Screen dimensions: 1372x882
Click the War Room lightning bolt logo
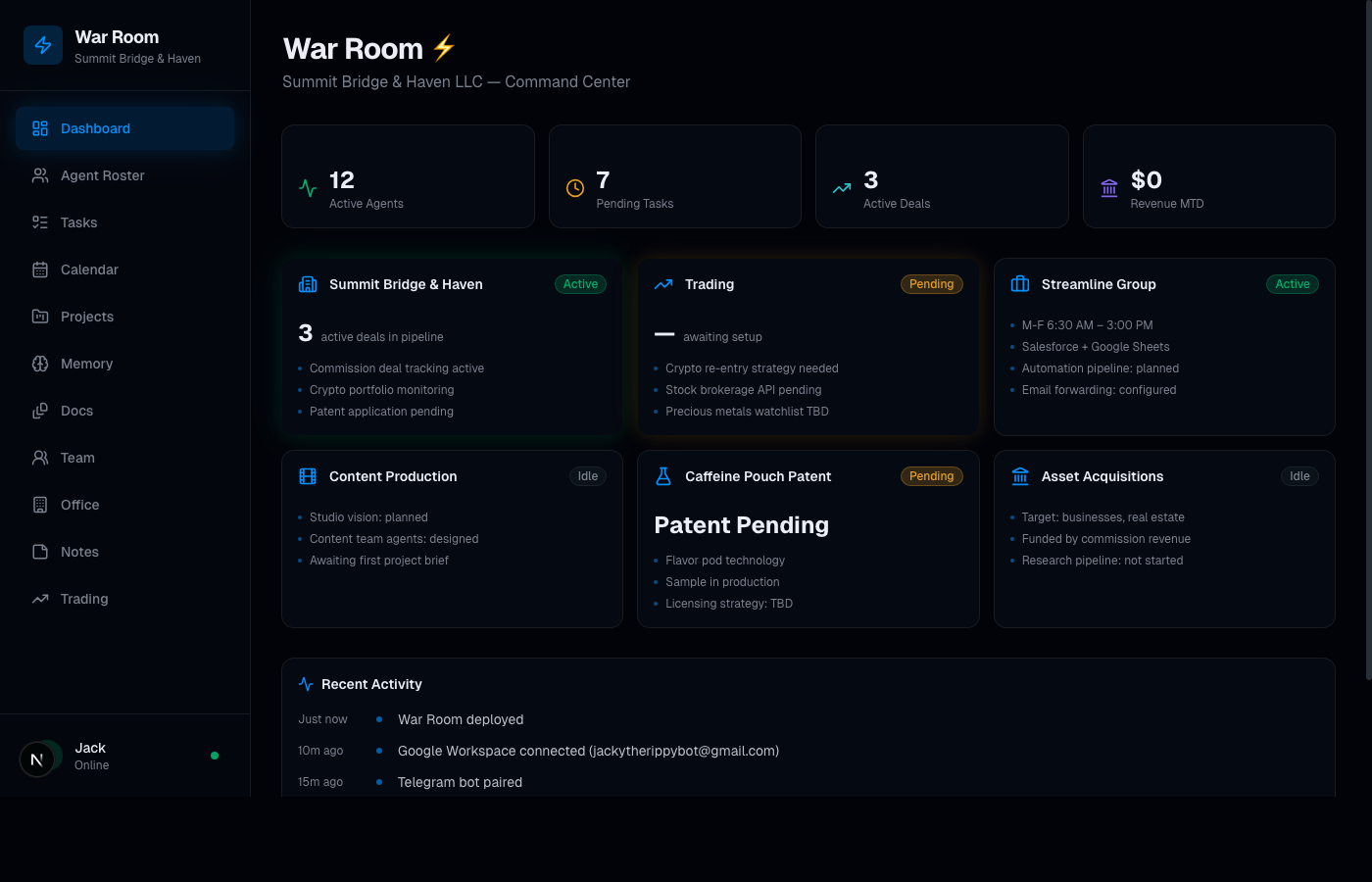point(43,45)
